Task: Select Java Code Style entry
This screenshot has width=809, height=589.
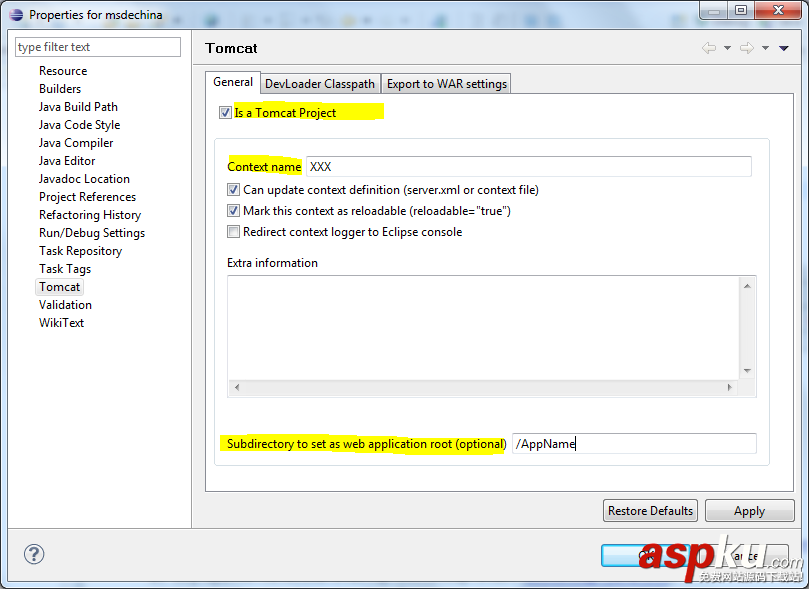Action: [79, 125]
